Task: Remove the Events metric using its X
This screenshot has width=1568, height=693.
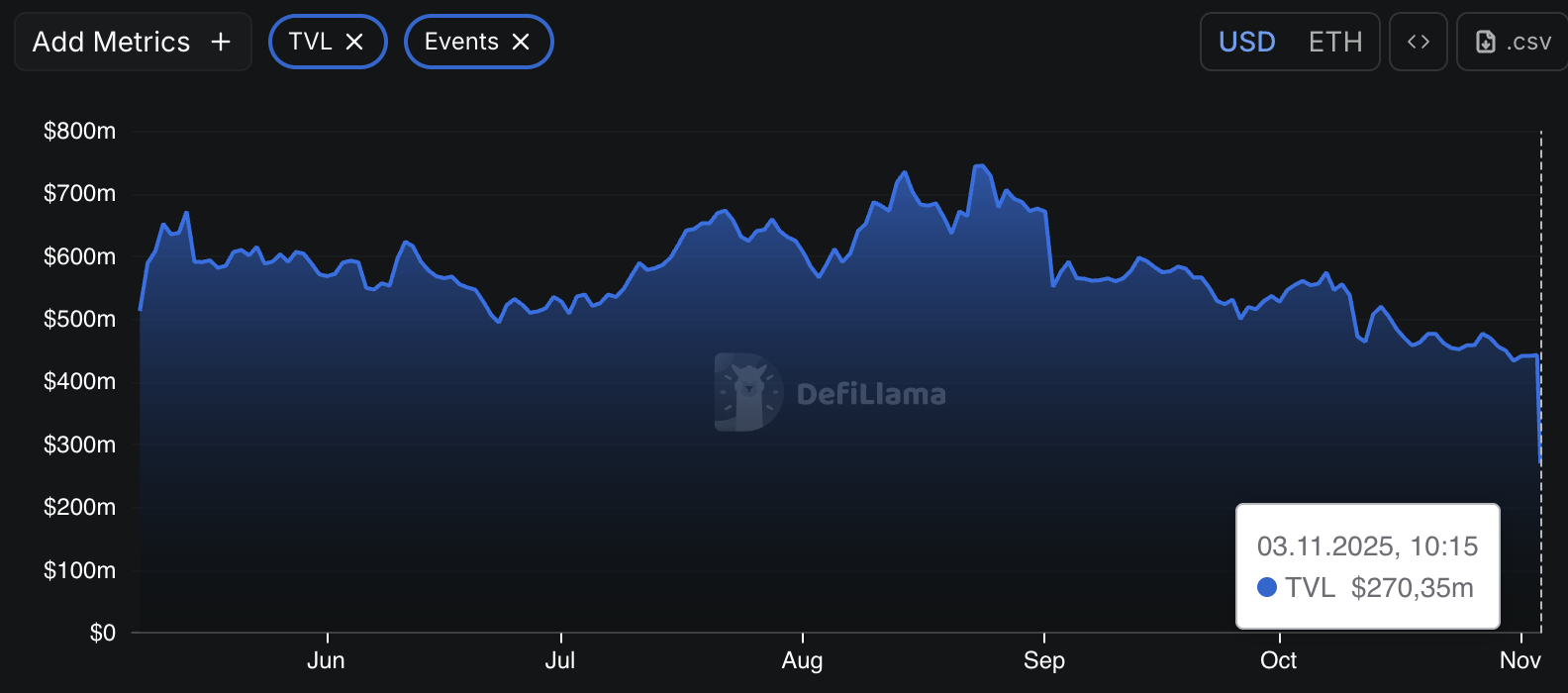Action: click(x=521, y=42)
